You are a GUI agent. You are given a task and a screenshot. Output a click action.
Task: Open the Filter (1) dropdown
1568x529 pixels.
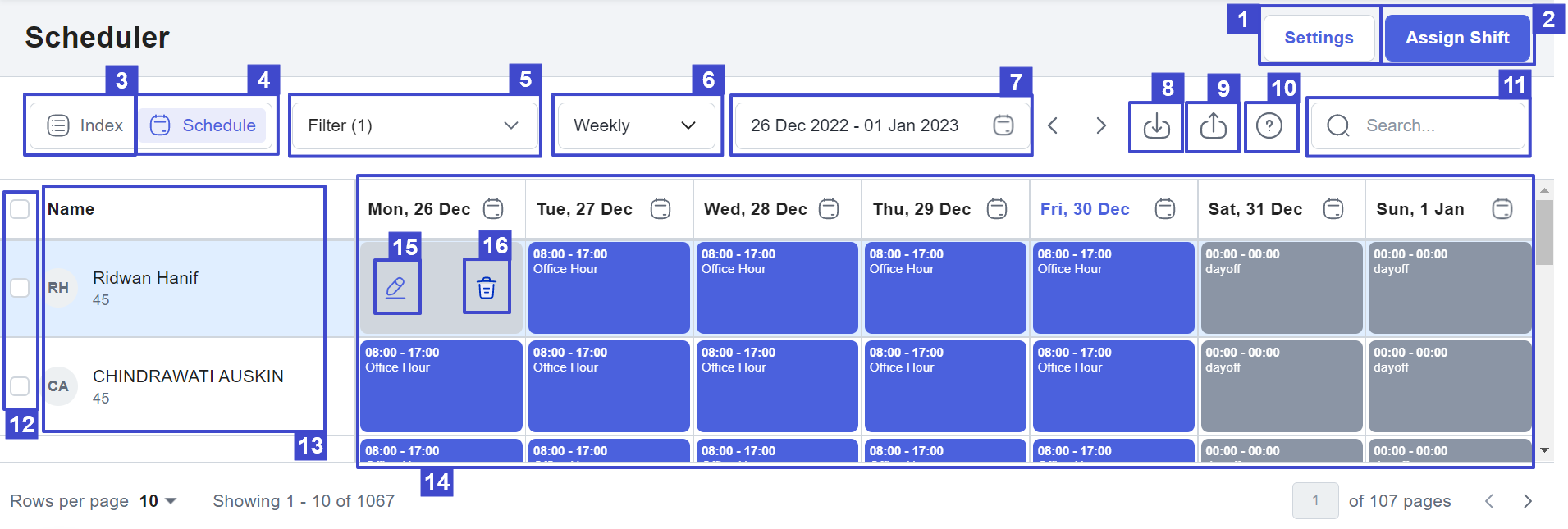point(414,125)
